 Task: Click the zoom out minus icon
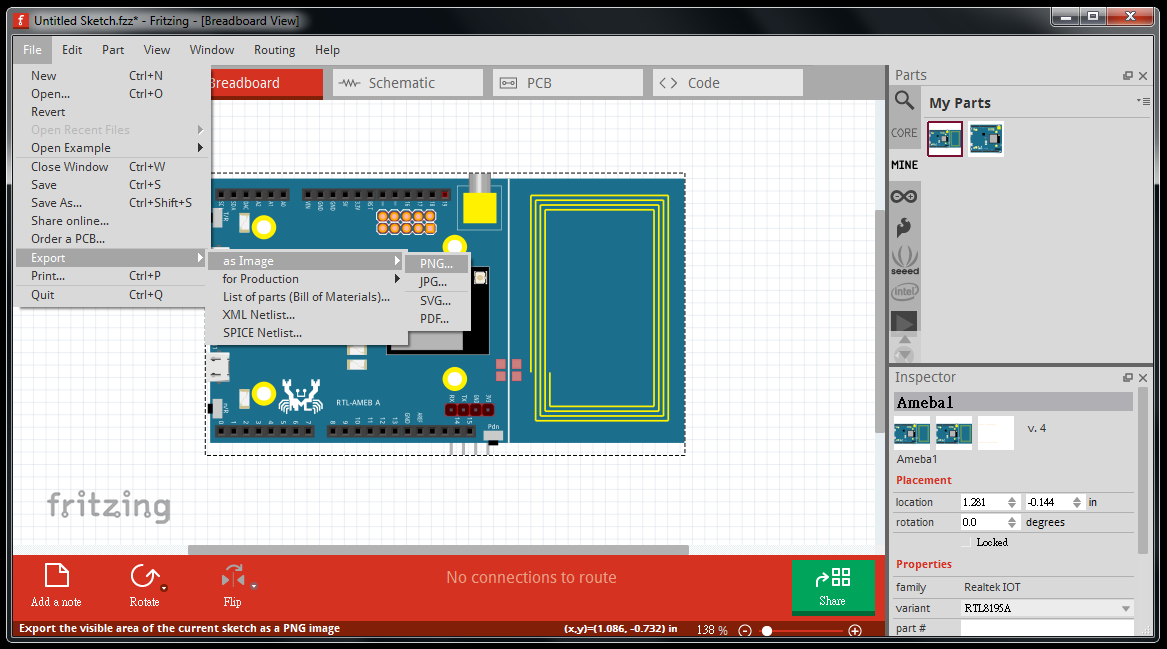pyautogui.click(x=745, y=630)
